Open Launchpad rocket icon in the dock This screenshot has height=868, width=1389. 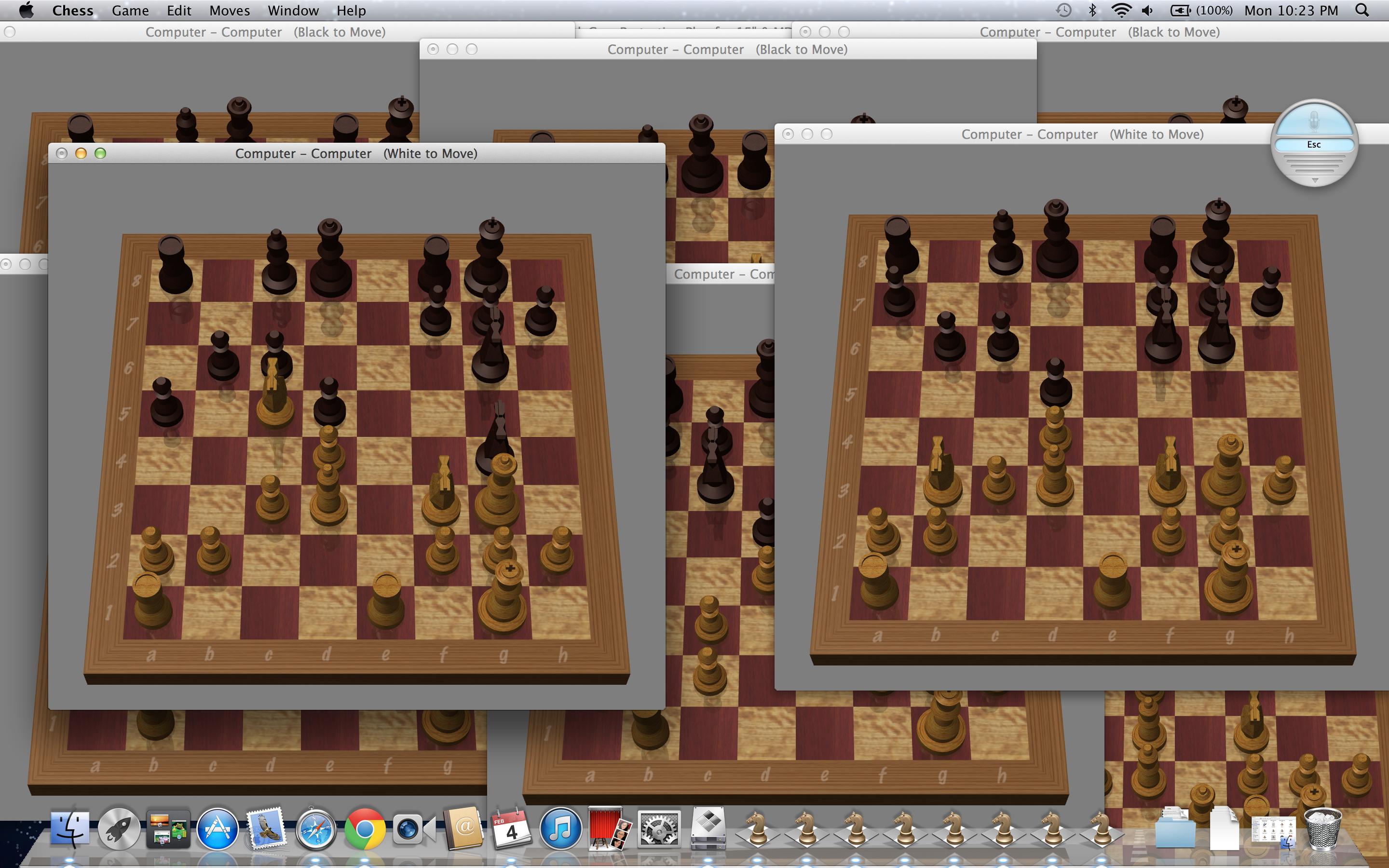[119, 829]
